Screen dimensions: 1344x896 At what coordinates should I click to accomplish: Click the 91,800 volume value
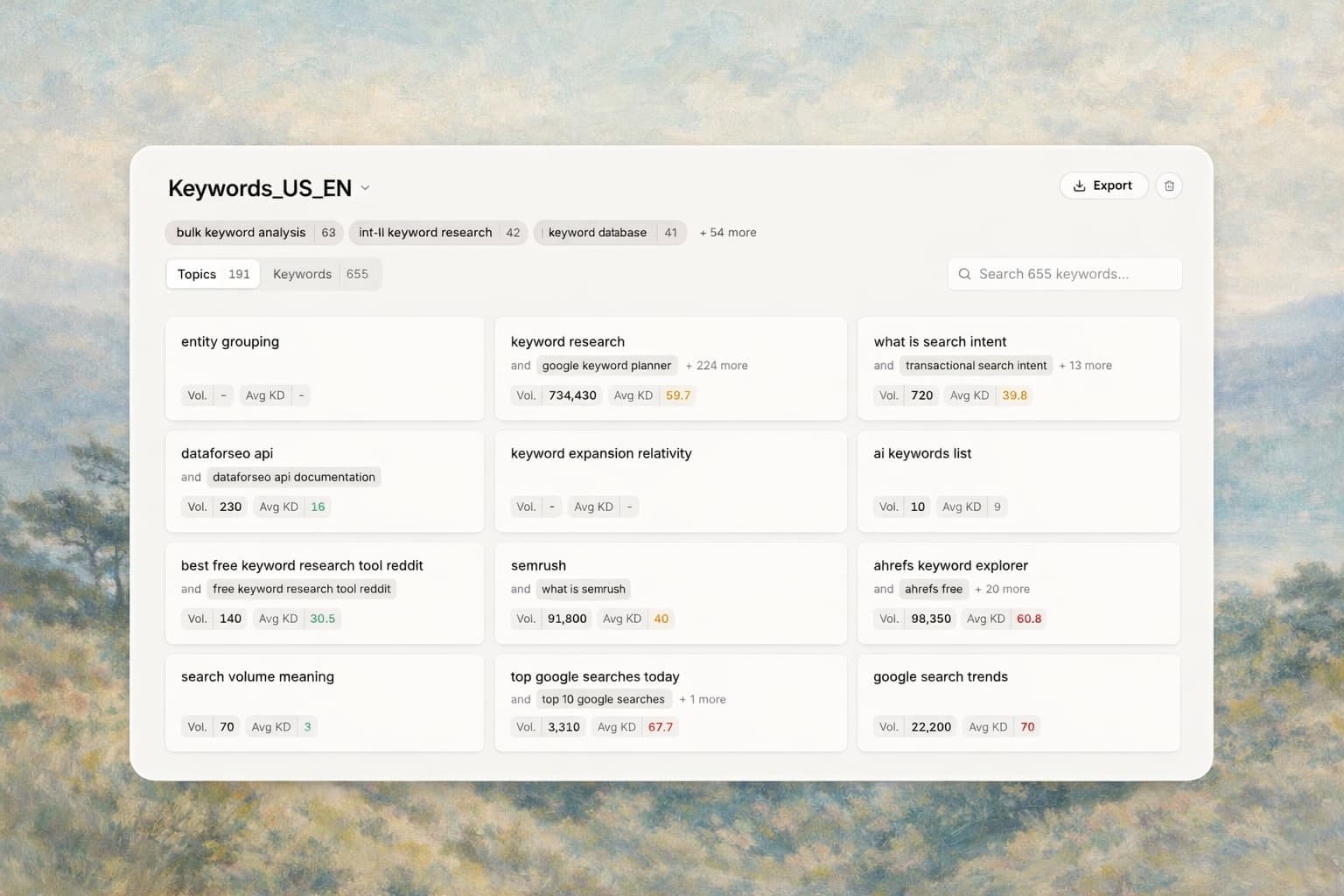click(x=567, y=619)
